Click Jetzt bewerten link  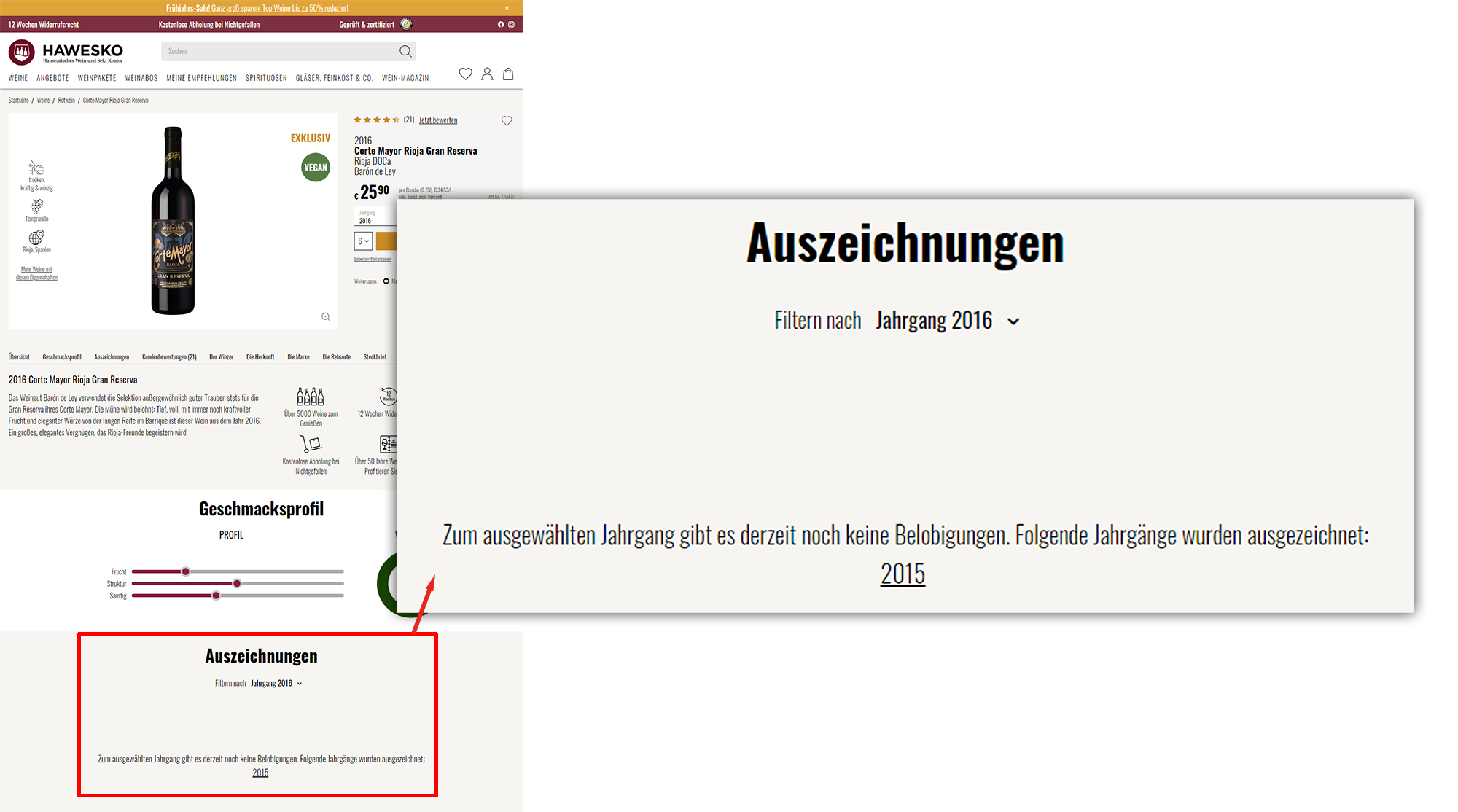pos(438,120)
